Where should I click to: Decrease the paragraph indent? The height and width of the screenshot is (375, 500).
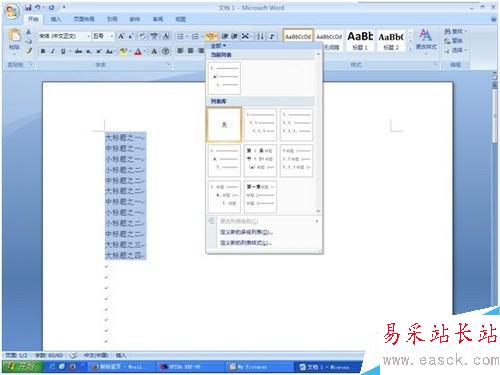click(225, 36)
